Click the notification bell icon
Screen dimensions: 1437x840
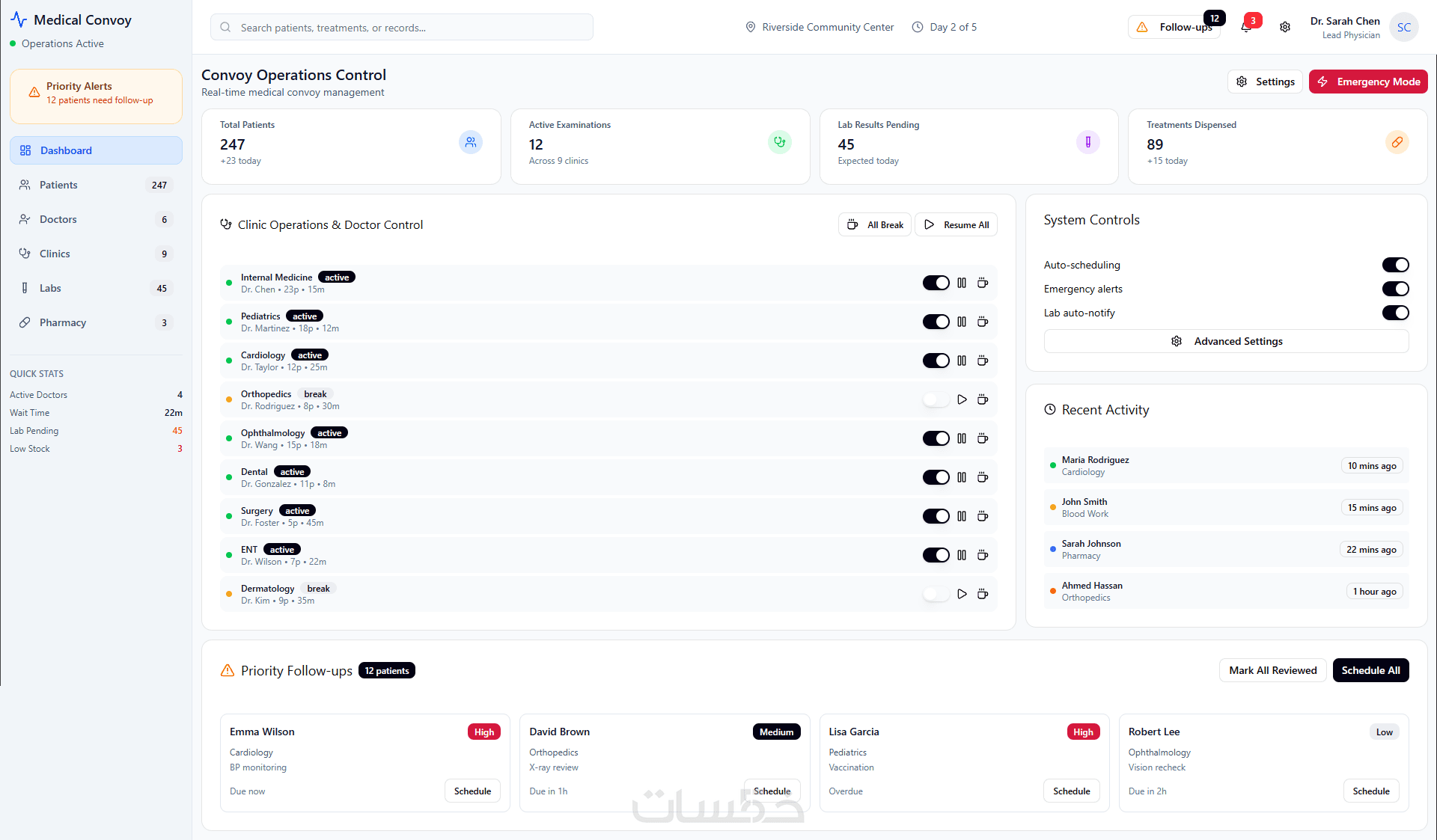coord(1246,28)
